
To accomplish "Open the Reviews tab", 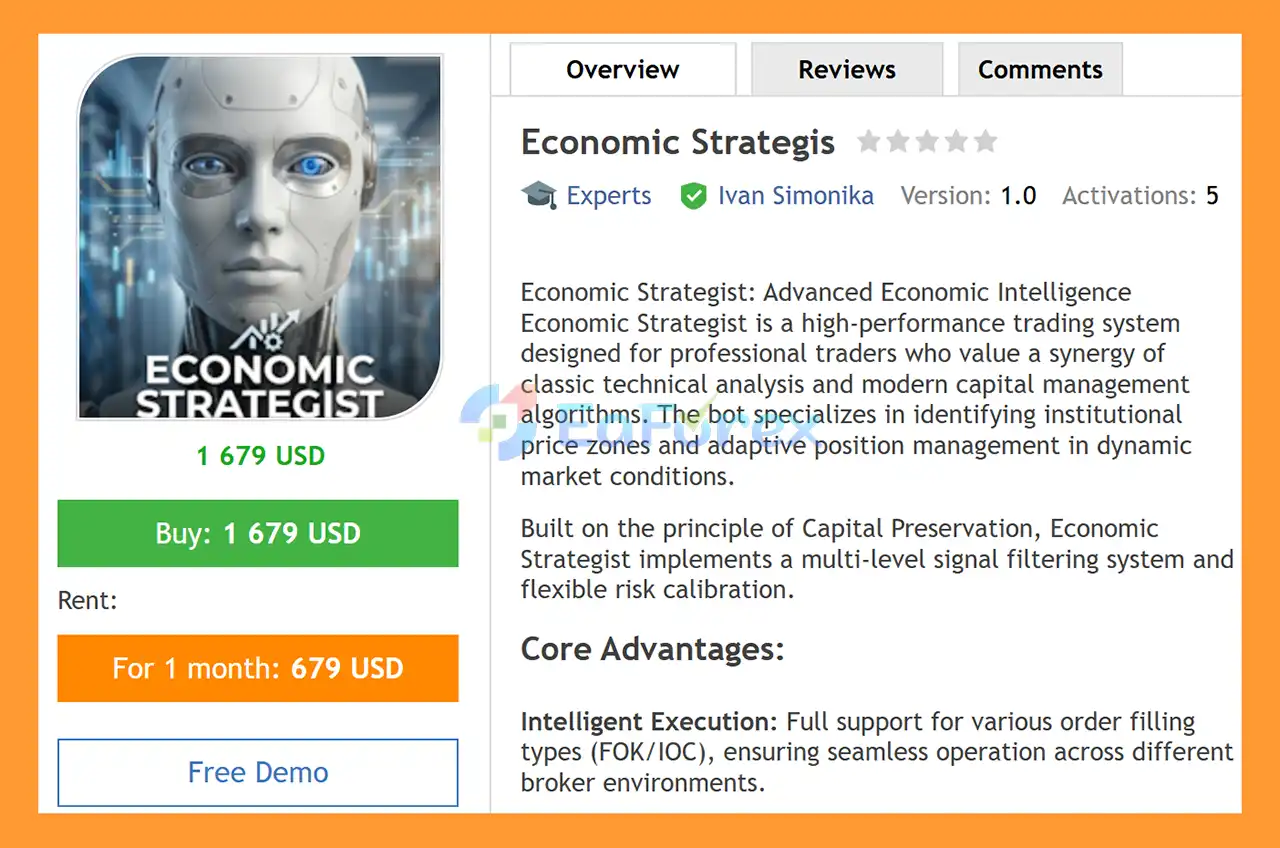I will 846,70.
